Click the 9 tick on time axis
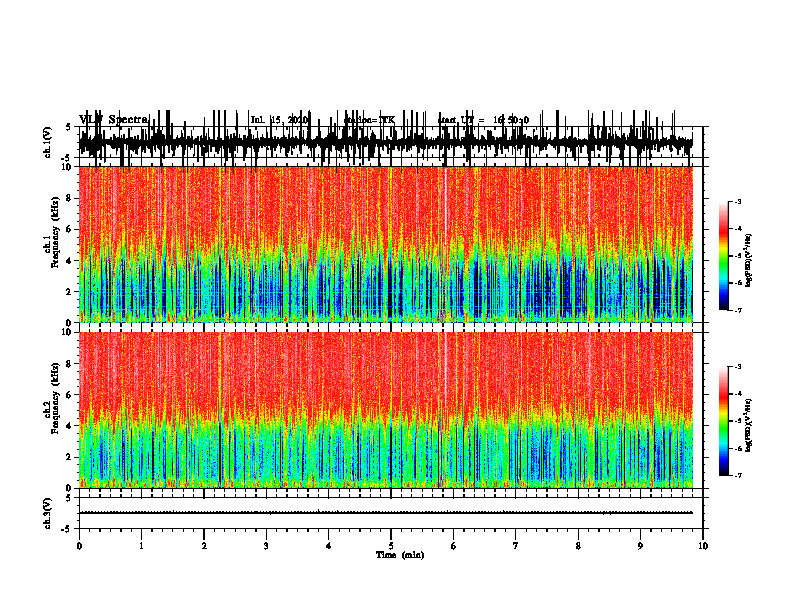The width and height of the screenshot is (792, 612). click(x=640, y=546)
